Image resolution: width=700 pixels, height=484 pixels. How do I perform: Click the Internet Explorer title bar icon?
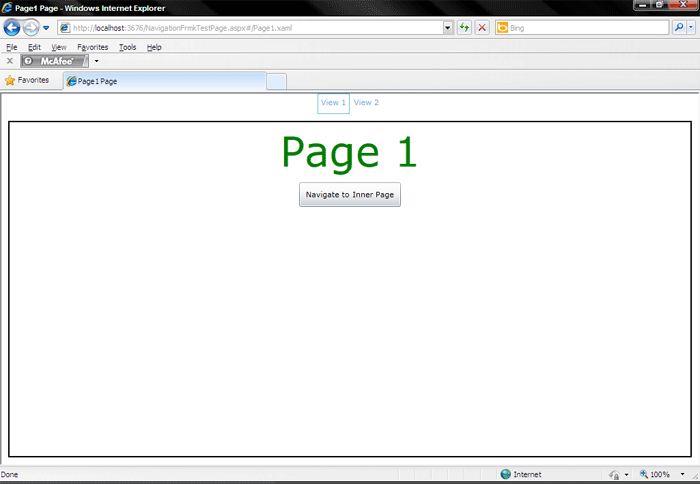click(x=7, y=8)
